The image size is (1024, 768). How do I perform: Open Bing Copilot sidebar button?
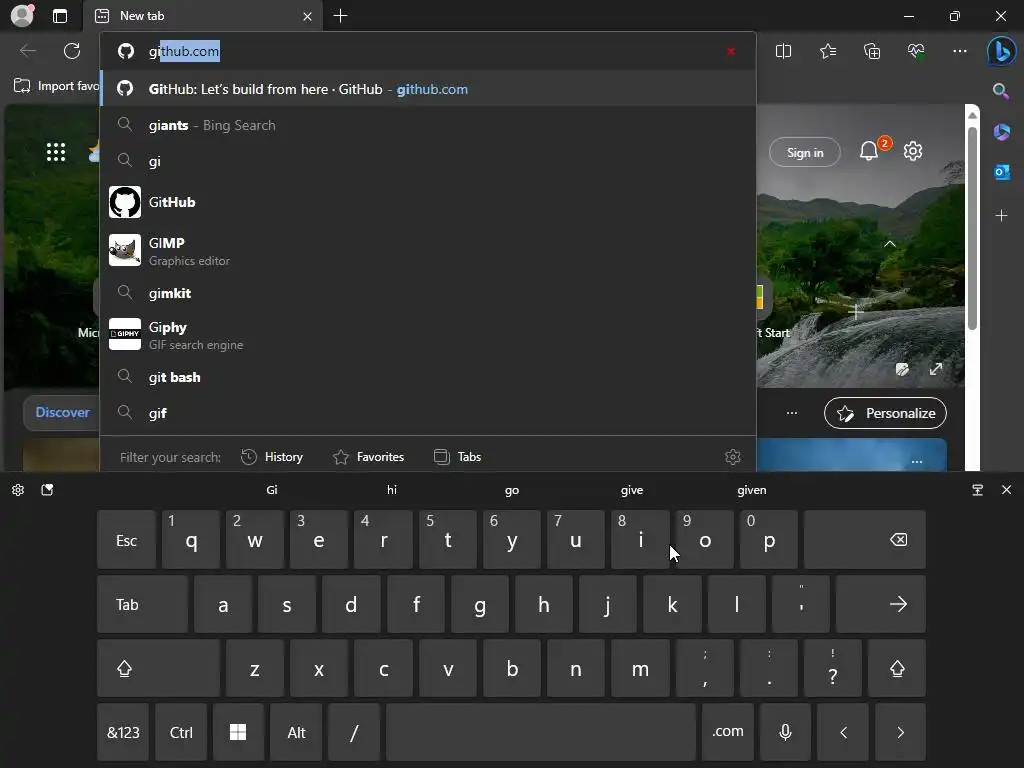click(1001, 51)
